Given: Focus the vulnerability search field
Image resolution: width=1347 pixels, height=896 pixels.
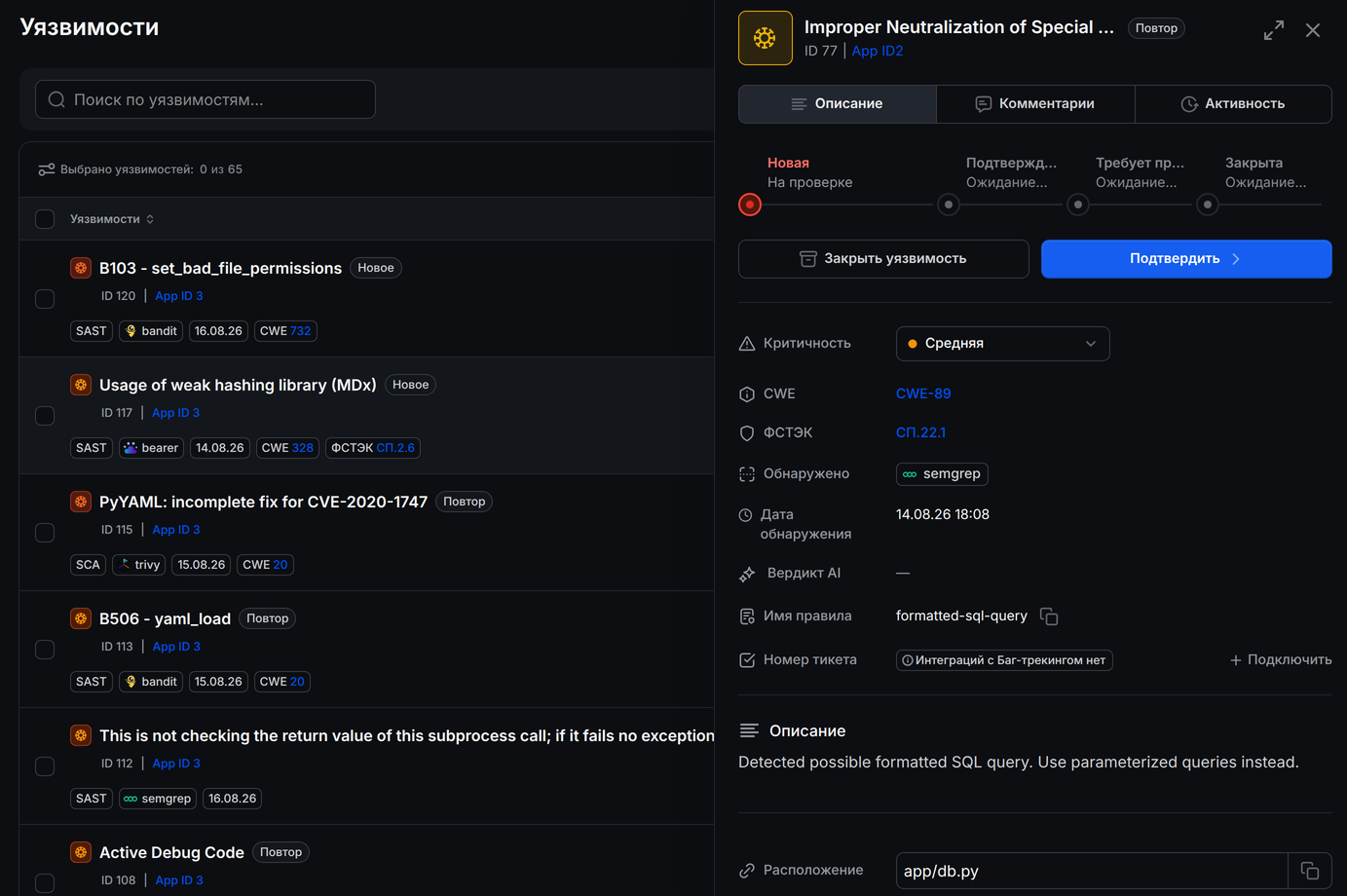Looking at the screenshot, I should (206, 99).
